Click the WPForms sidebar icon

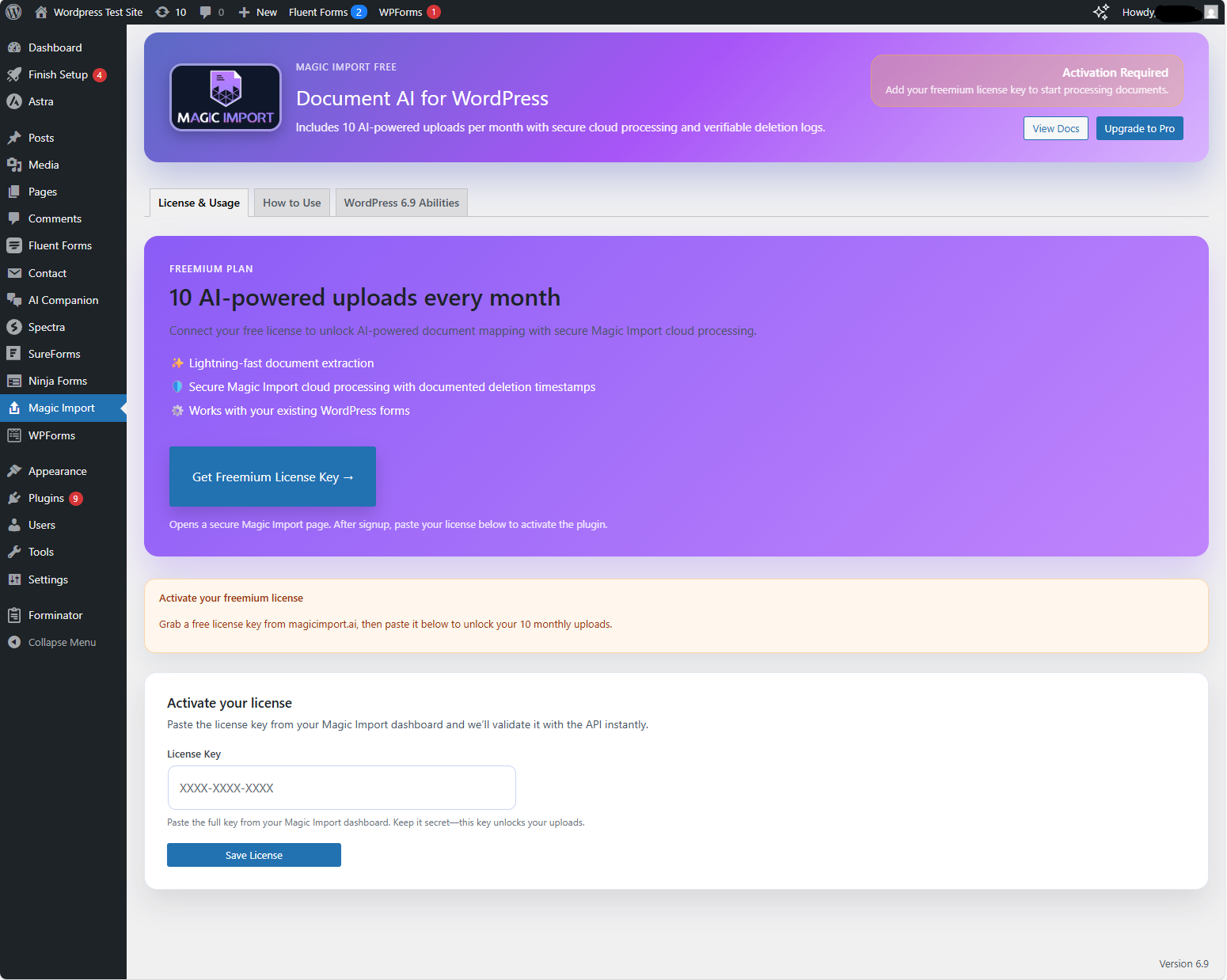tap(14, 435)
